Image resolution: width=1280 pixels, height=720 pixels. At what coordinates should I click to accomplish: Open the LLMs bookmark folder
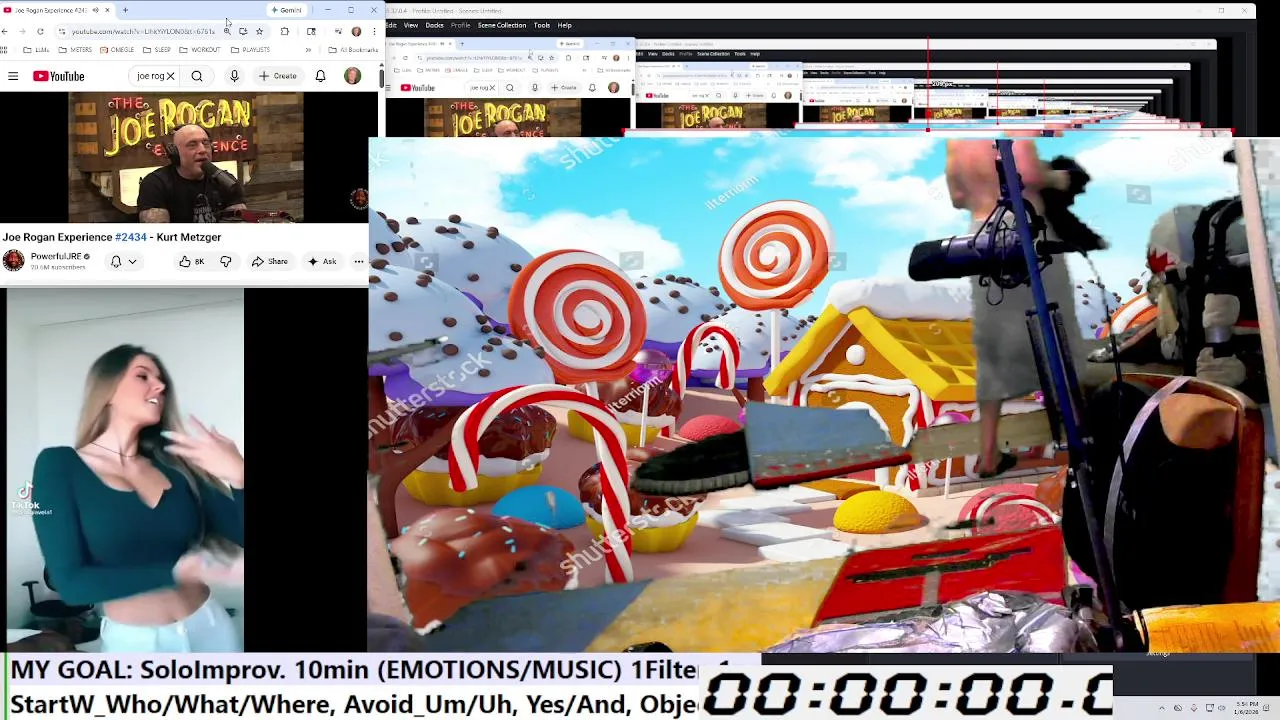tap(37, 49)
